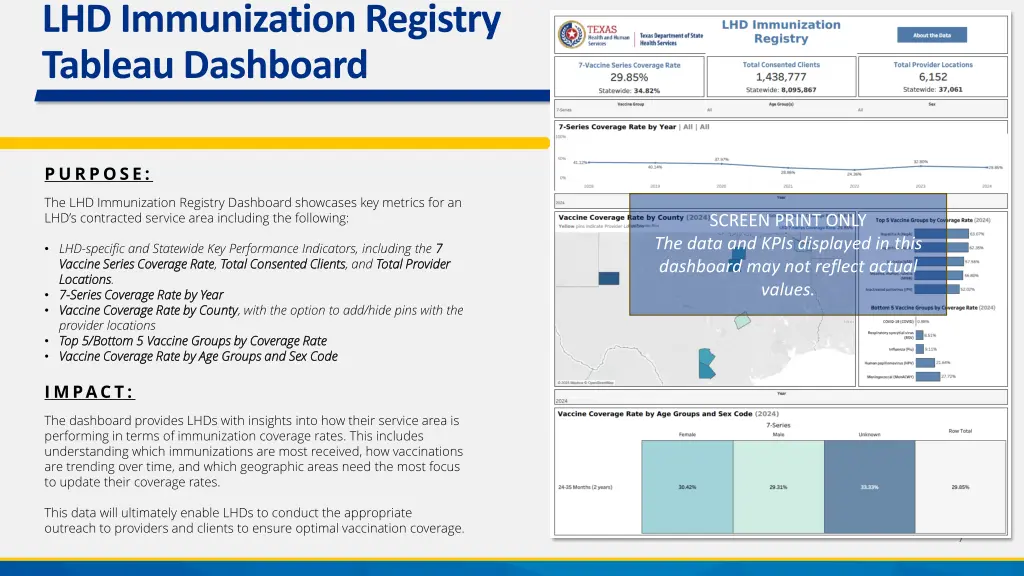Select the 2024 endpoint of the coverage line
The height and width of the screenshot is (576, 1024).
click(x=987, y=168)
